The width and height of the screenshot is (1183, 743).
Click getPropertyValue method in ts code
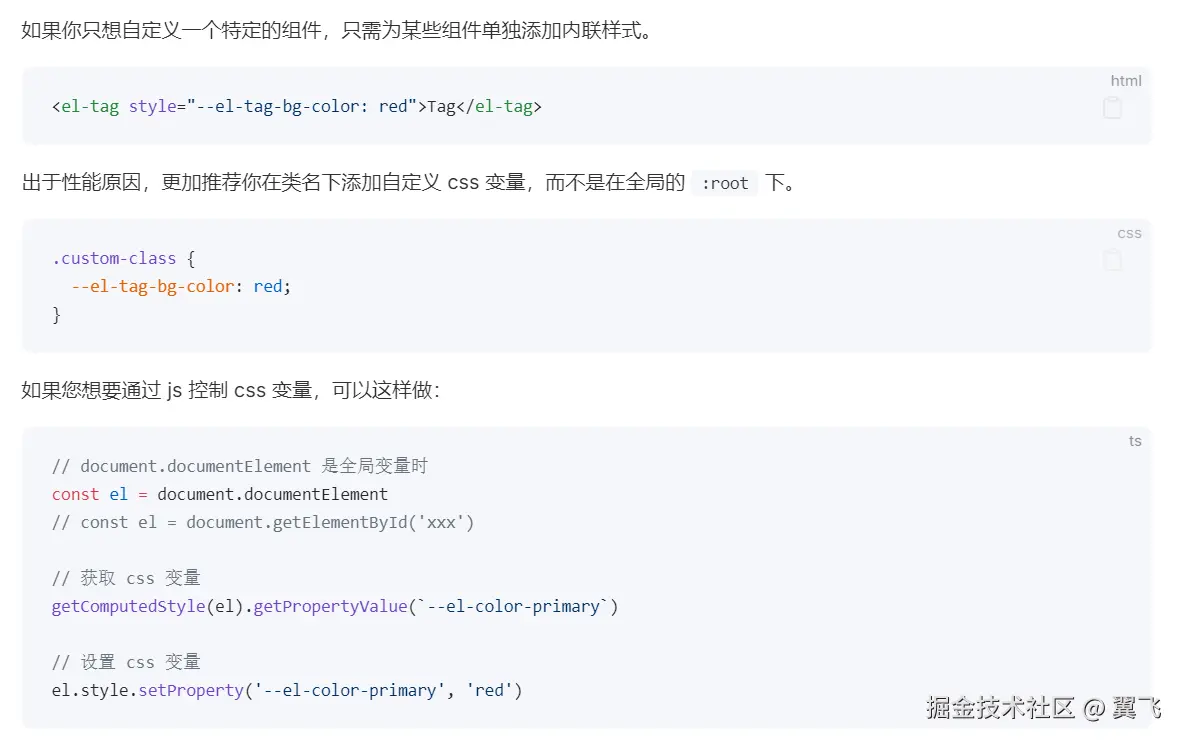point(330,606)
